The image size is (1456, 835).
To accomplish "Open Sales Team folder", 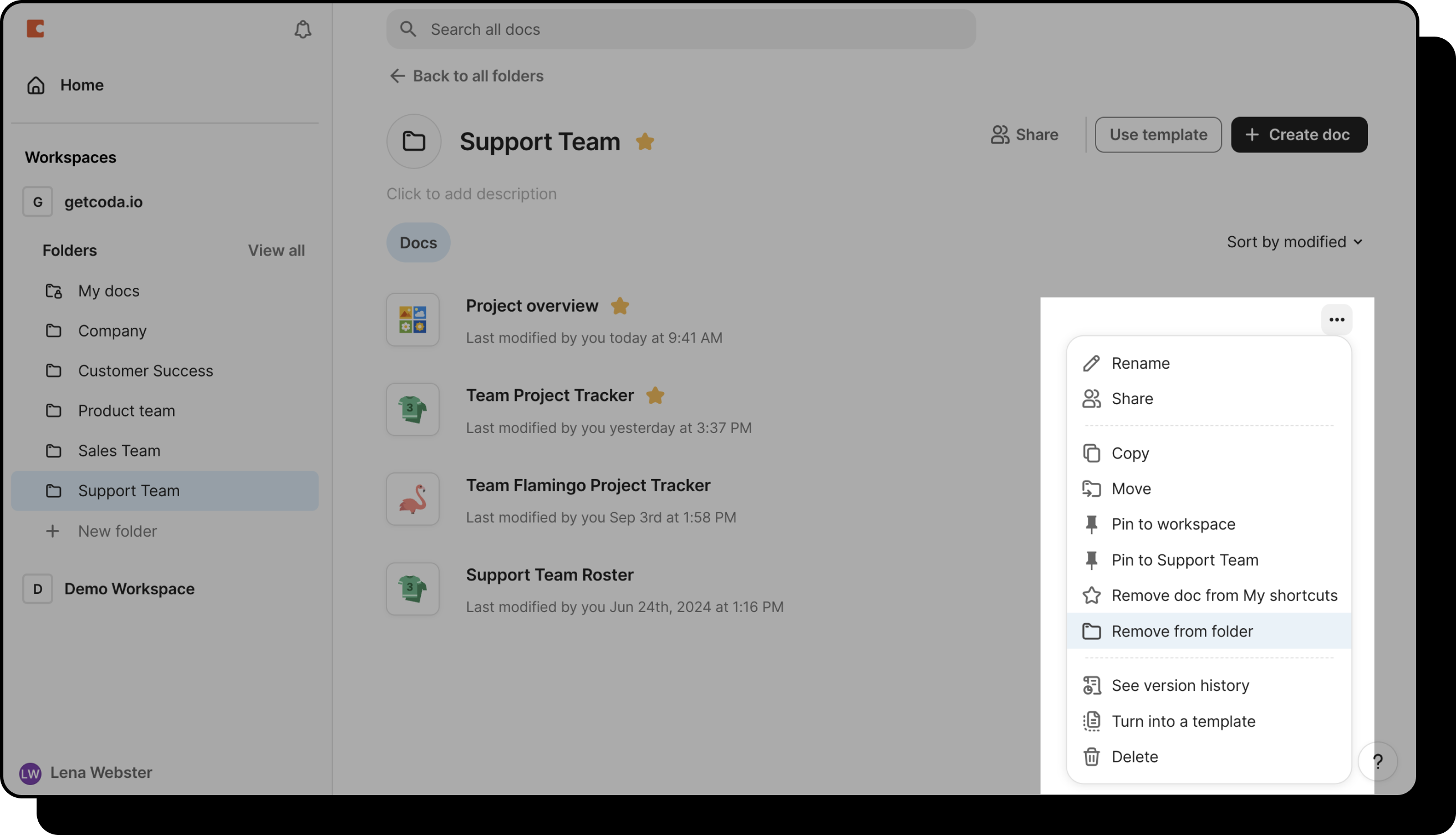I will click(x=165, y=451).
